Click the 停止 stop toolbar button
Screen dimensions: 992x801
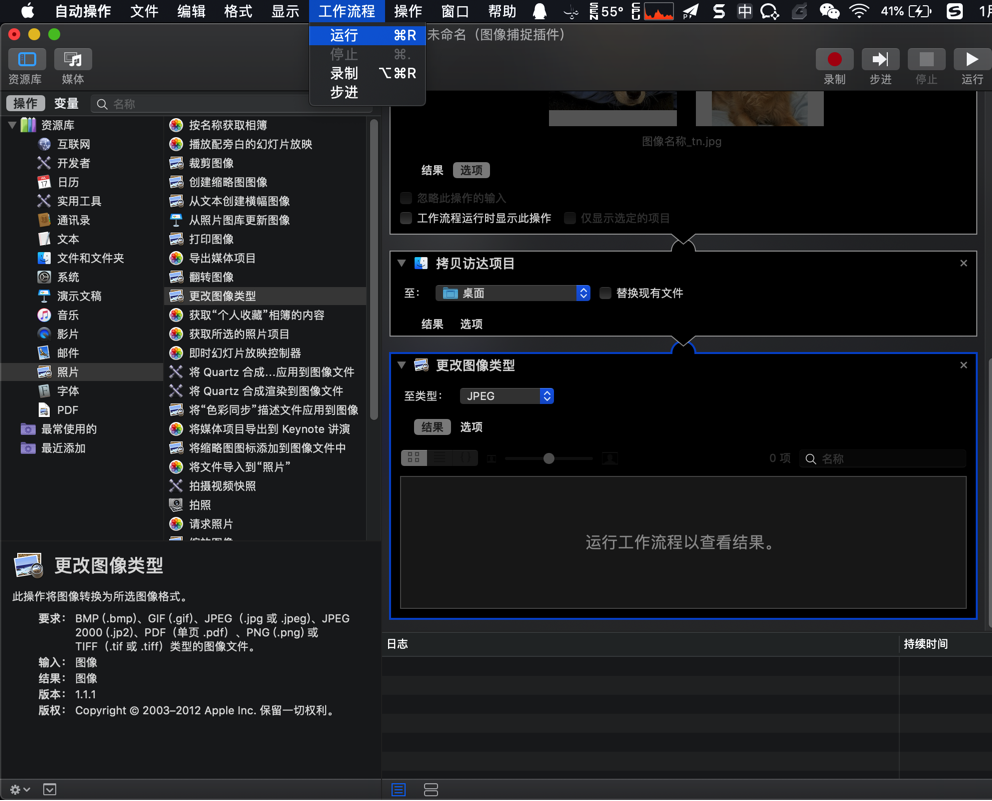926,59
